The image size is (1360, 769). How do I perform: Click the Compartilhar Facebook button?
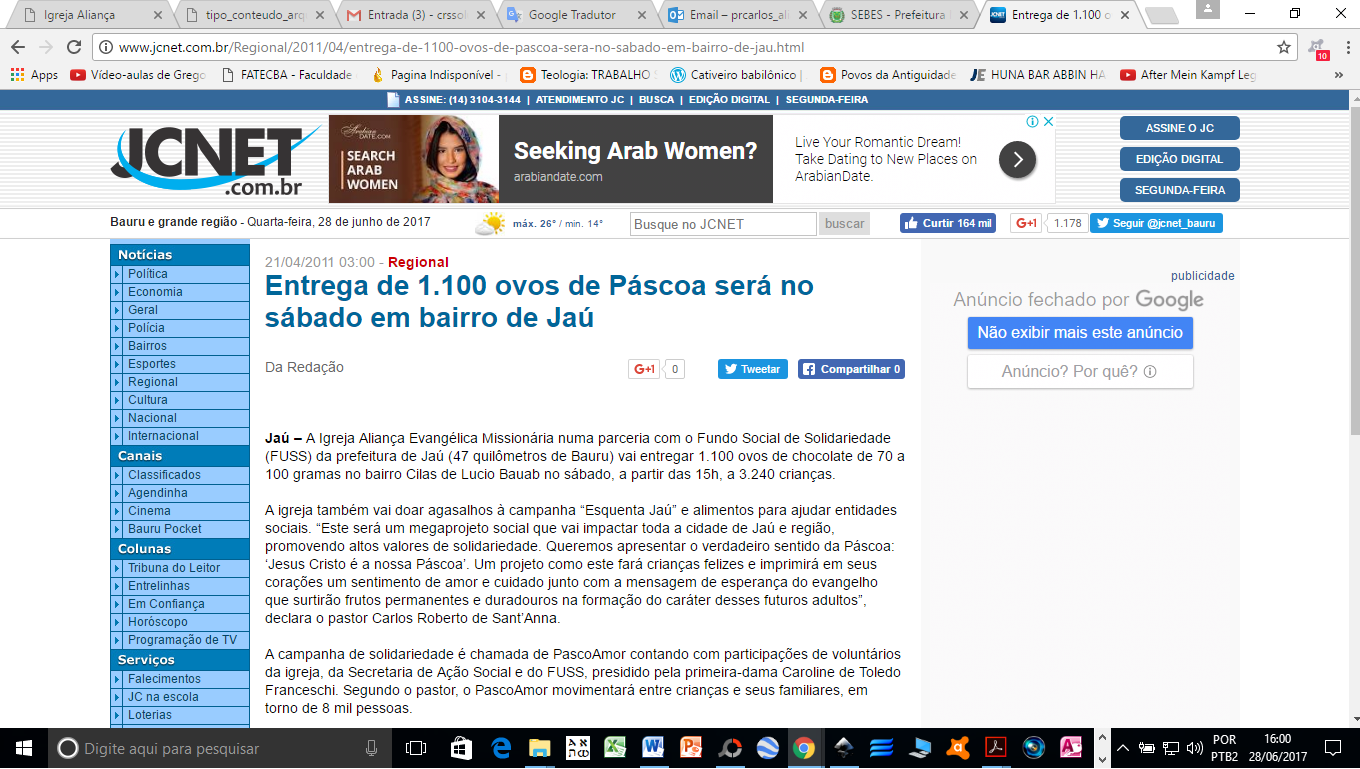click(x=851, y=369)
